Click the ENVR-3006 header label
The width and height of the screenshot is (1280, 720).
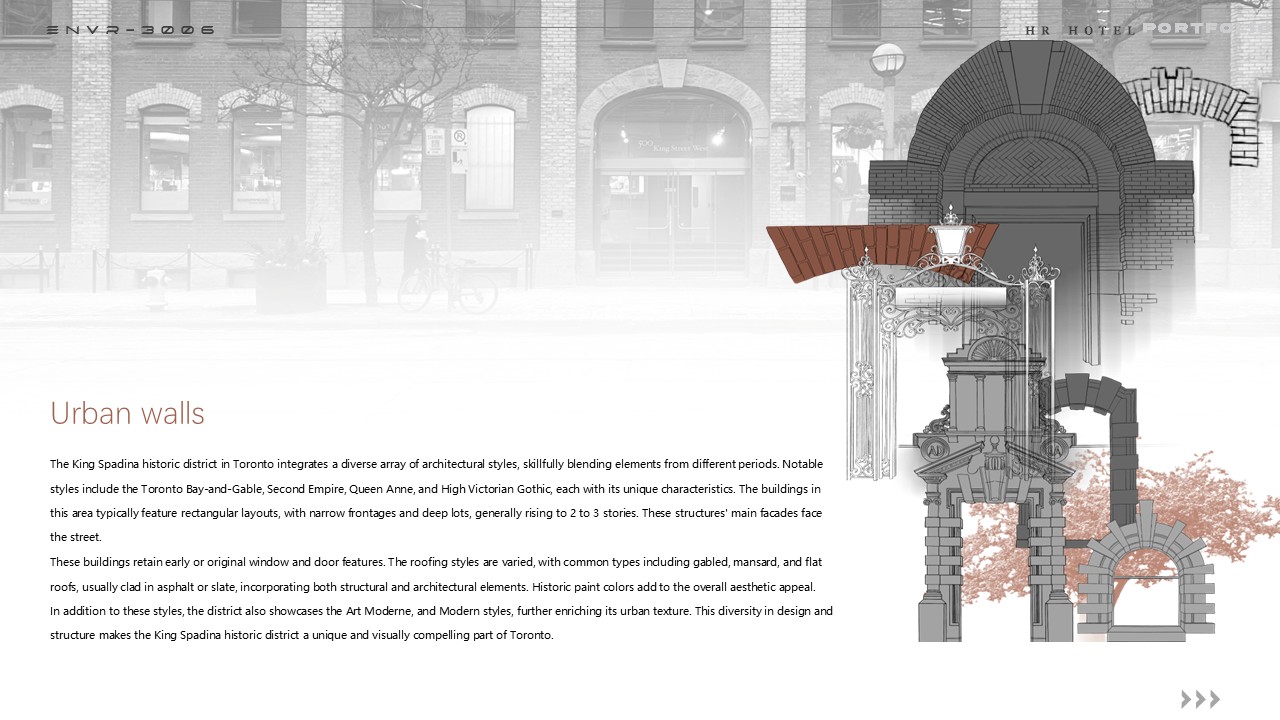pyautogui.click(x=131, y=30)
